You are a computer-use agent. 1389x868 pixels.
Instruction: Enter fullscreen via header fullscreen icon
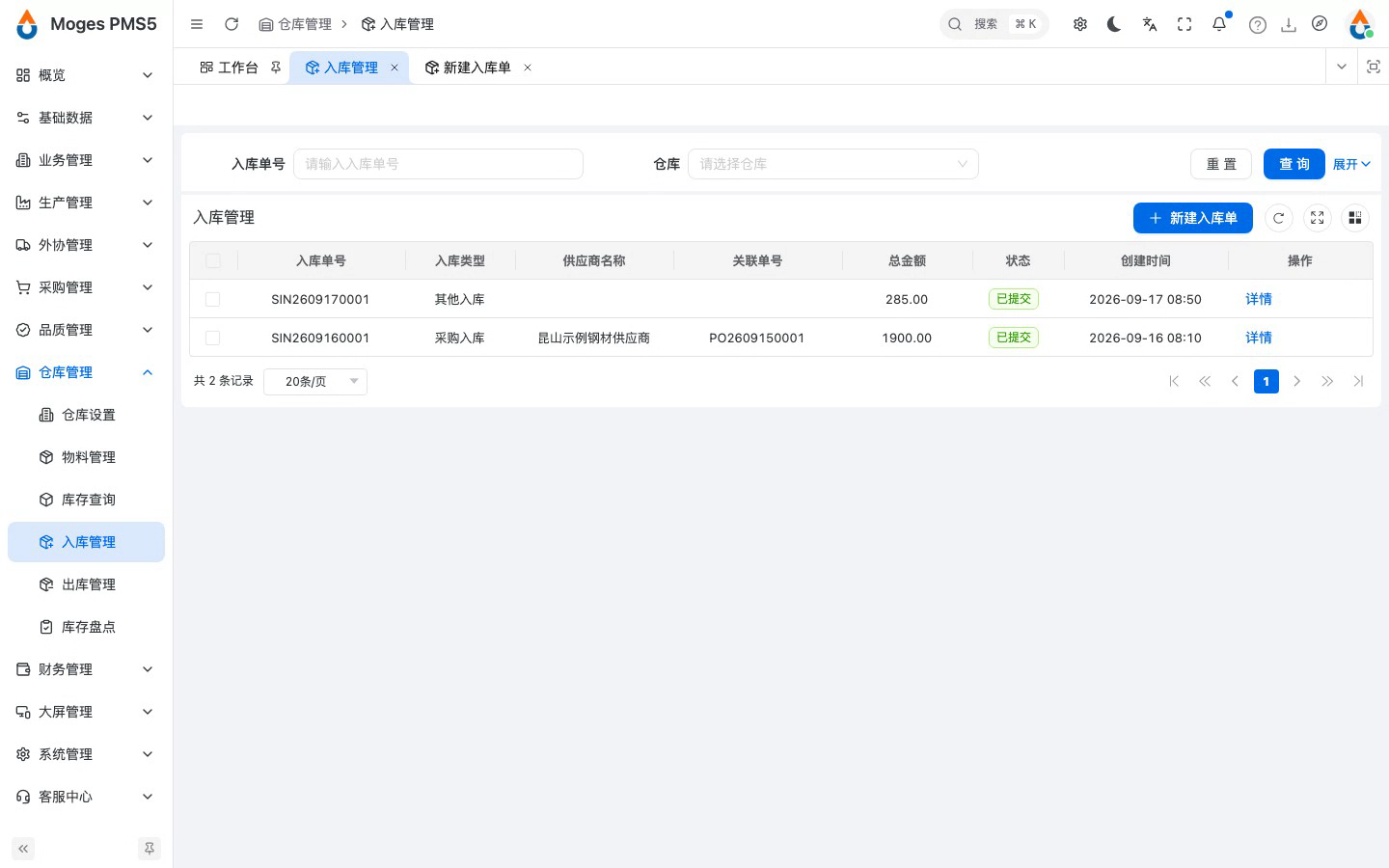point(1185,24)
